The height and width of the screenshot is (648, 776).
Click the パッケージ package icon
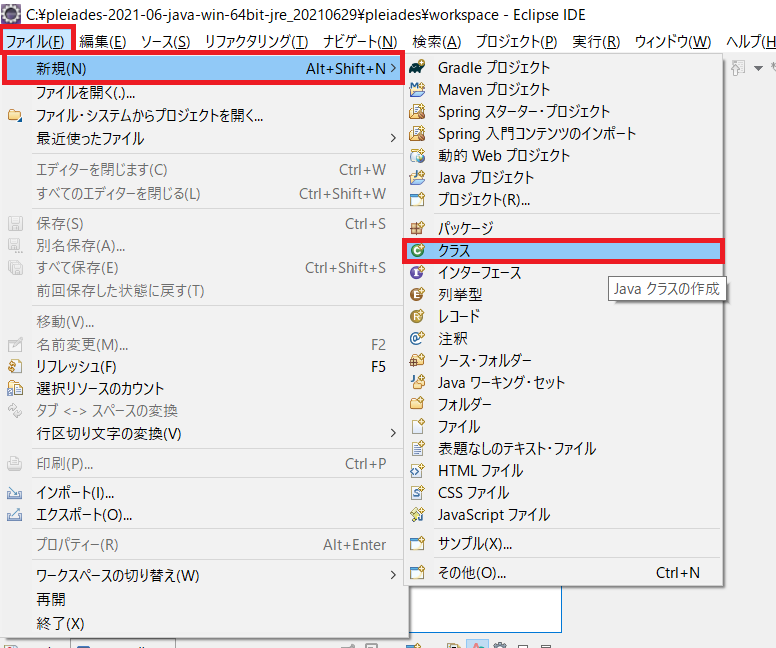[x=417, y=228]
